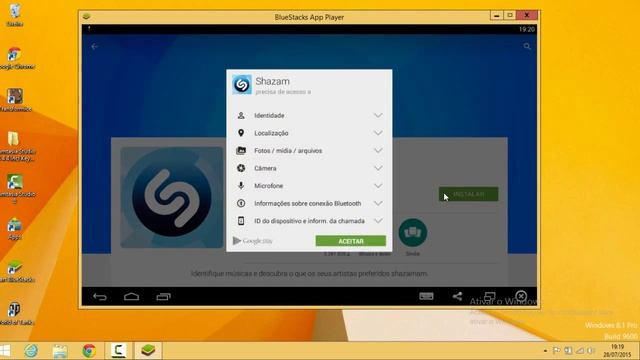Open the Recycle Bin desktop icon
The image size is (640, 360).
(15, 14)
